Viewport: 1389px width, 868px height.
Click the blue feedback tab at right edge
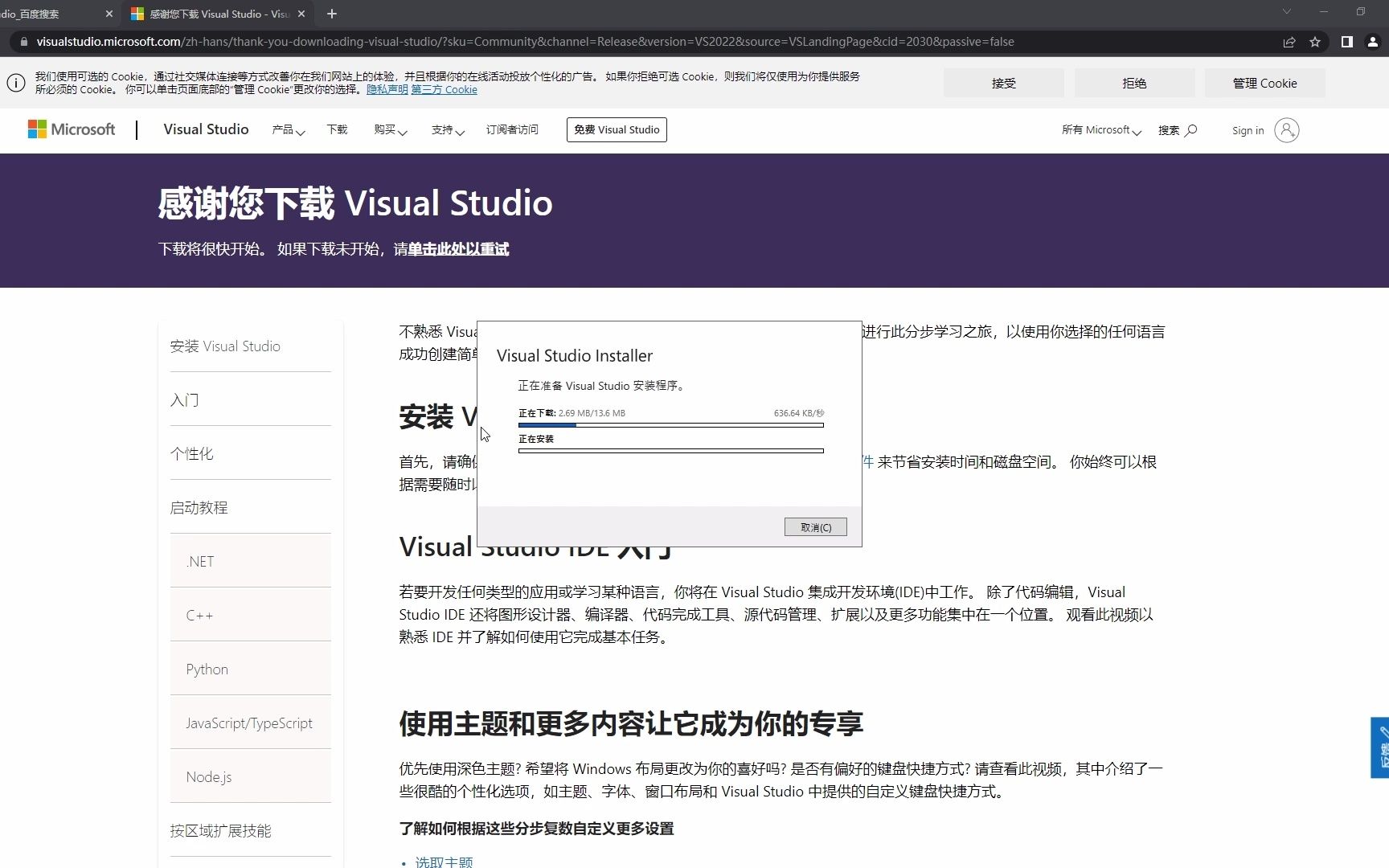click(1380, 747)
